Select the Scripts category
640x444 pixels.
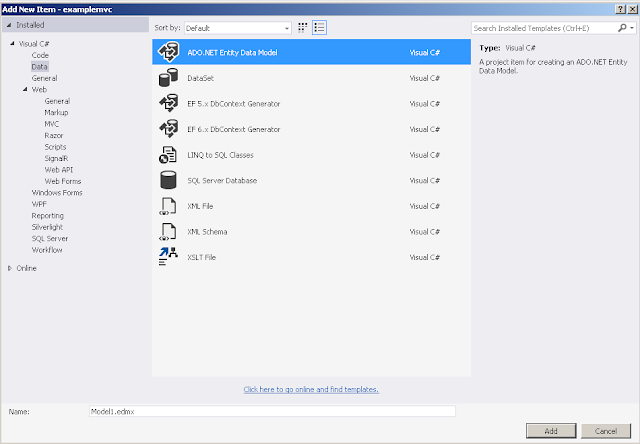pos(55,147)
